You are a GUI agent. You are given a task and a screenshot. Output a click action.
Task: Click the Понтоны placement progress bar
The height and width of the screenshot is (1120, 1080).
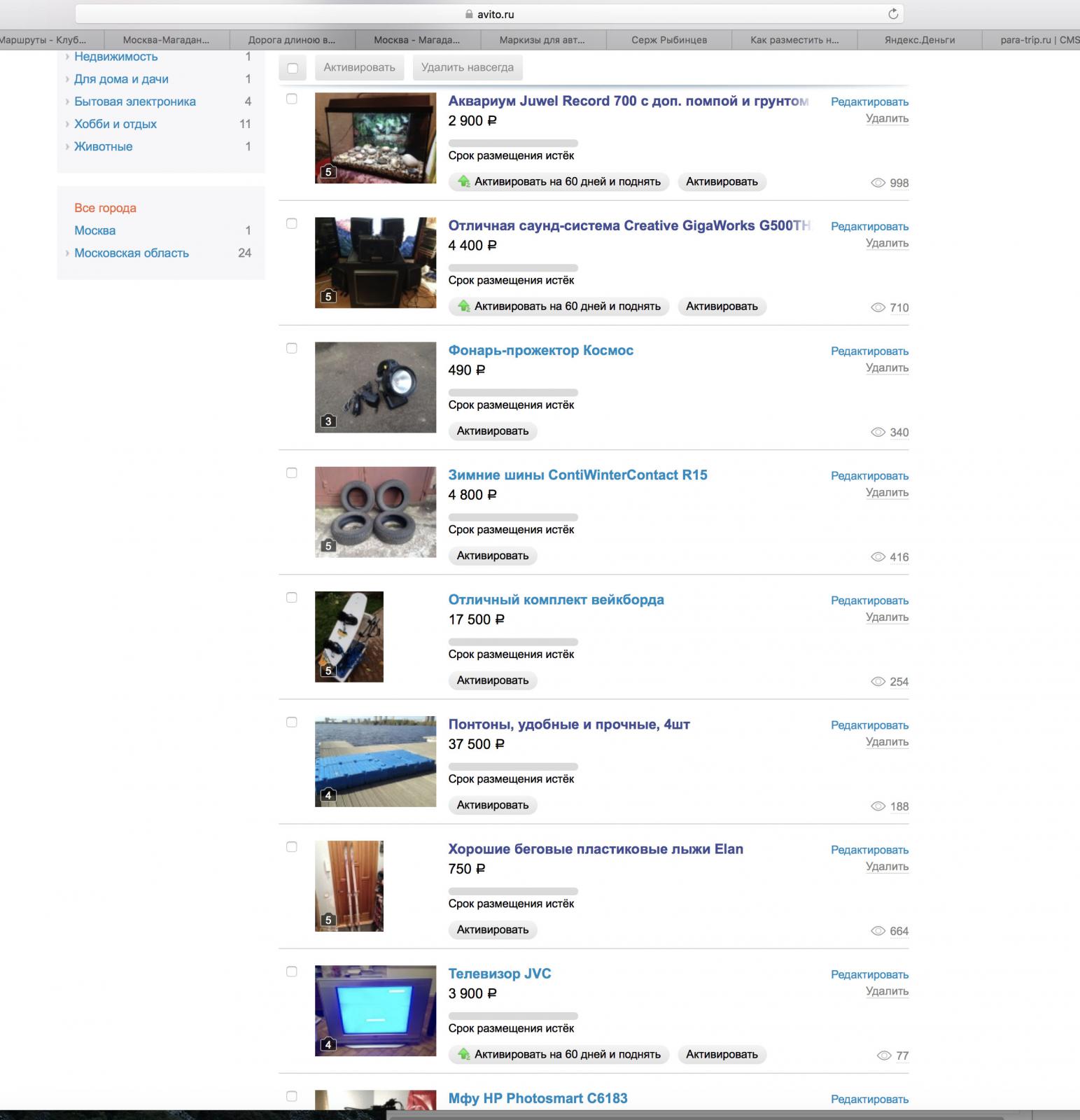pos(513,766)
